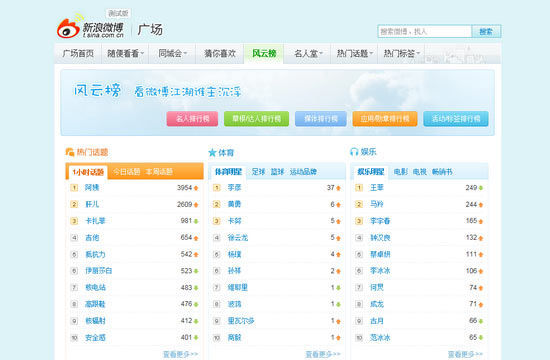Click the orange up arrow beside count 244

tap(481, 205)
